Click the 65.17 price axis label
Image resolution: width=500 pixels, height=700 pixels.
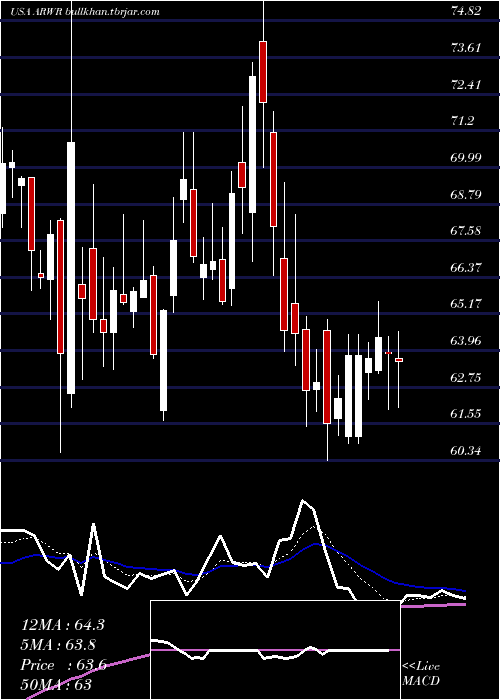[x=466, y=304]
